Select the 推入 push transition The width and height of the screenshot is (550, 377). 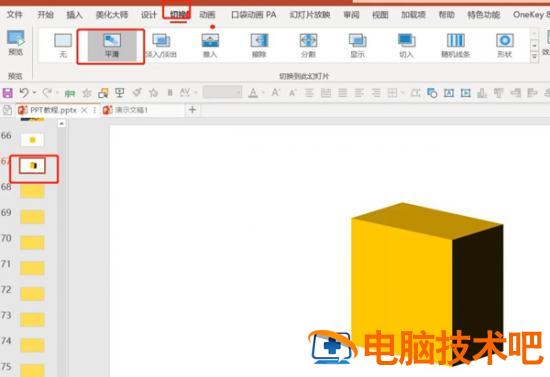tap(210, 46)
